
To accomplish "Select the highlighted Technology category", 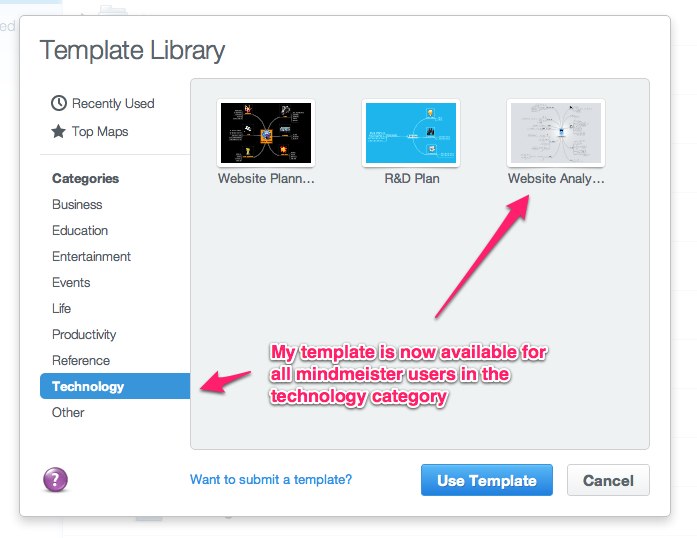I will [115, 386].
